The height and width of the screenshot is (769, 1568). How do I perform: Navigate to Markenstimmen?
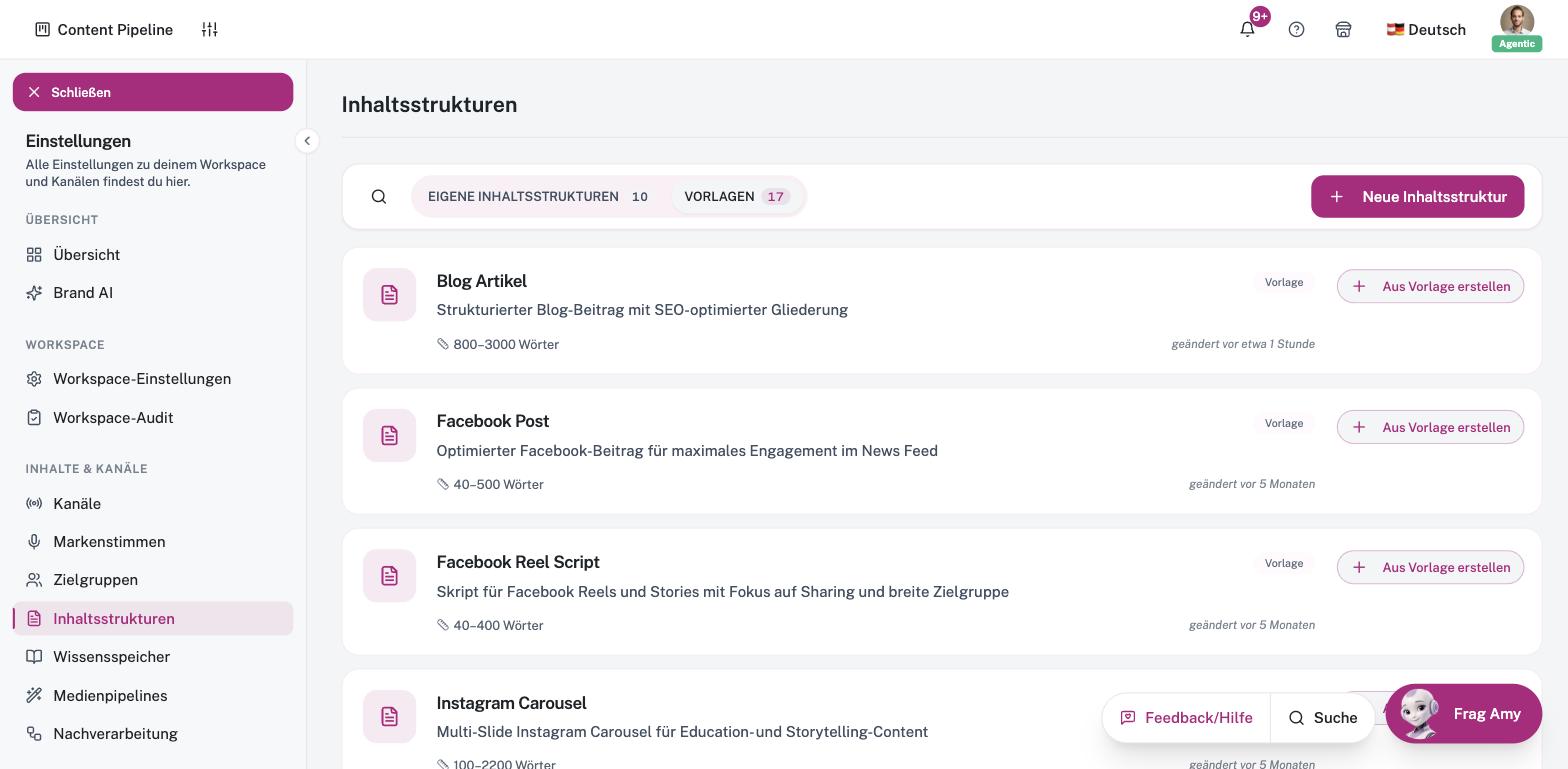point(153,542)
